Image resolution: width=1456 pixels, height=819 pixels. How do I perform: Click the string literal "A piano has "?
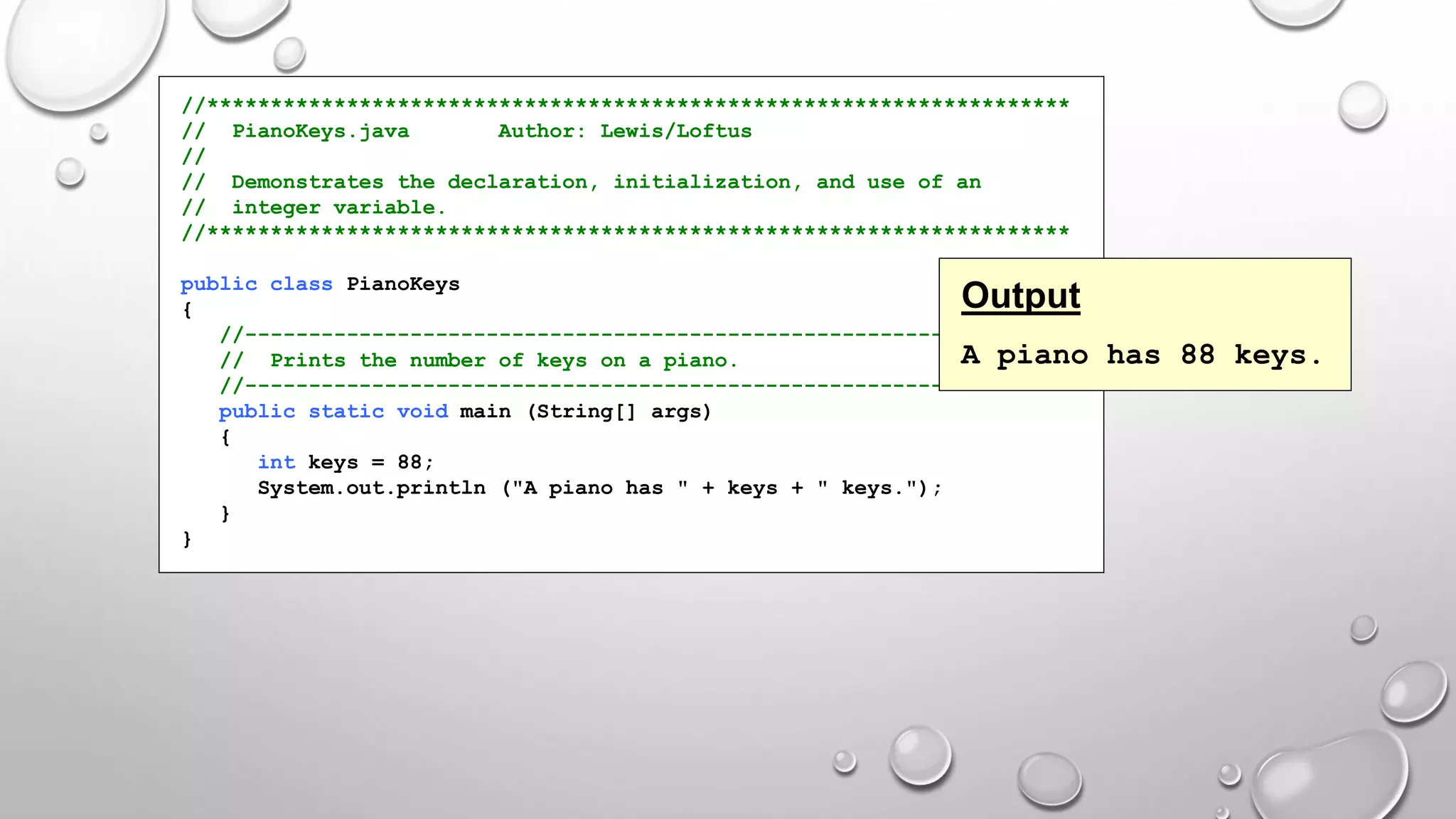pyautogui.click(x=600, y=488)
